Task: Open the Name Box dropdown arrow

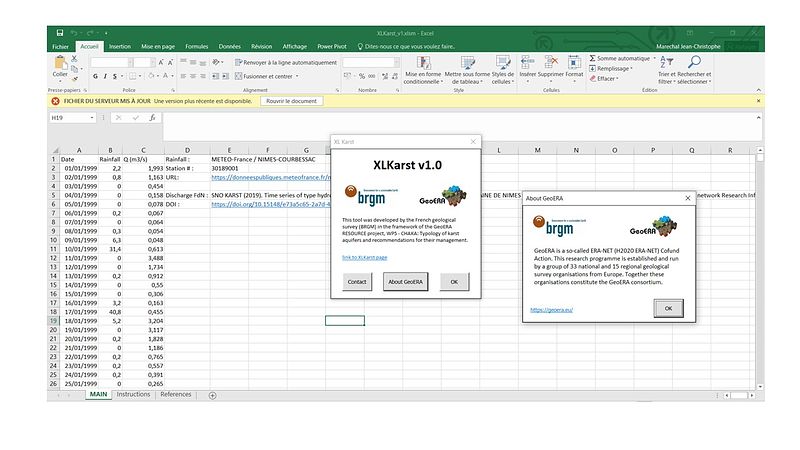Action: pyautogui.click(x=92, y=118)
